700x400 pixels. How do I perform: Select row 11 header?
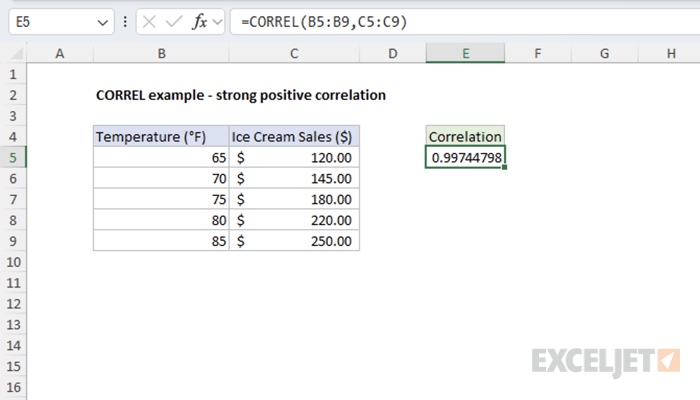click(x=13, y=283)
